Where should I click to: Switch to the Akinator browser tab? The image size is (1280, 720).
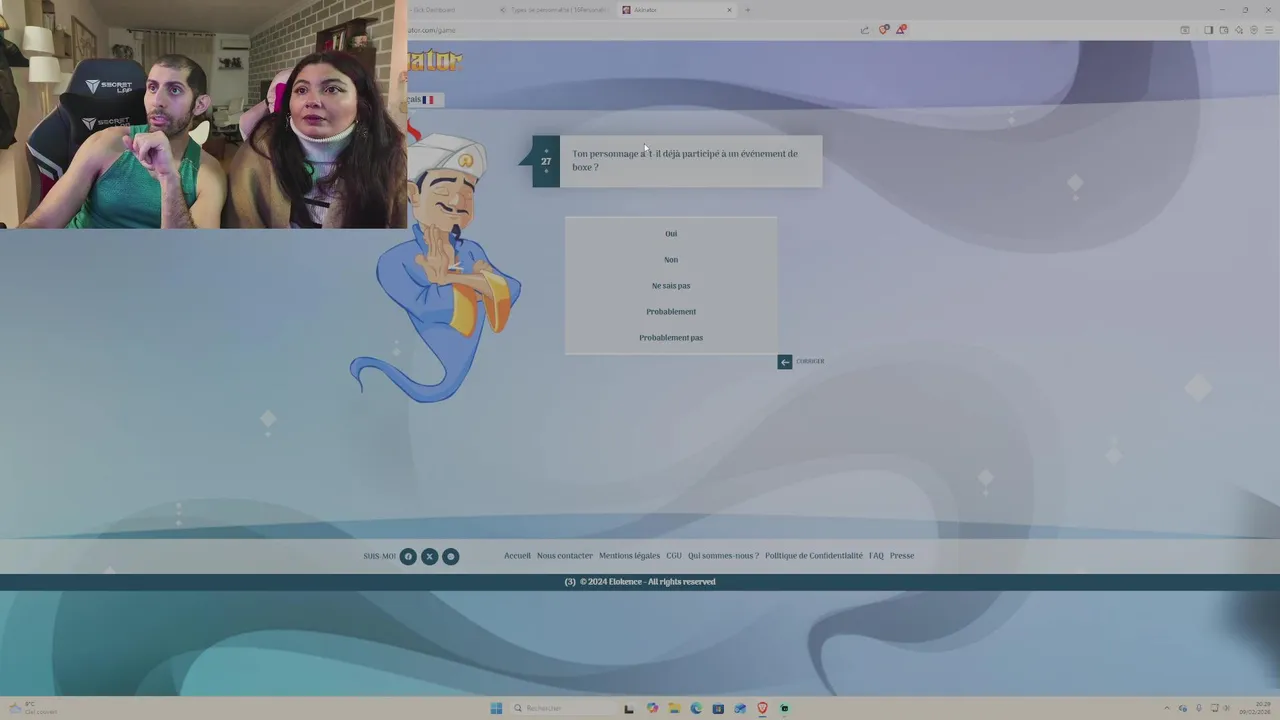(x=677, y=10)
